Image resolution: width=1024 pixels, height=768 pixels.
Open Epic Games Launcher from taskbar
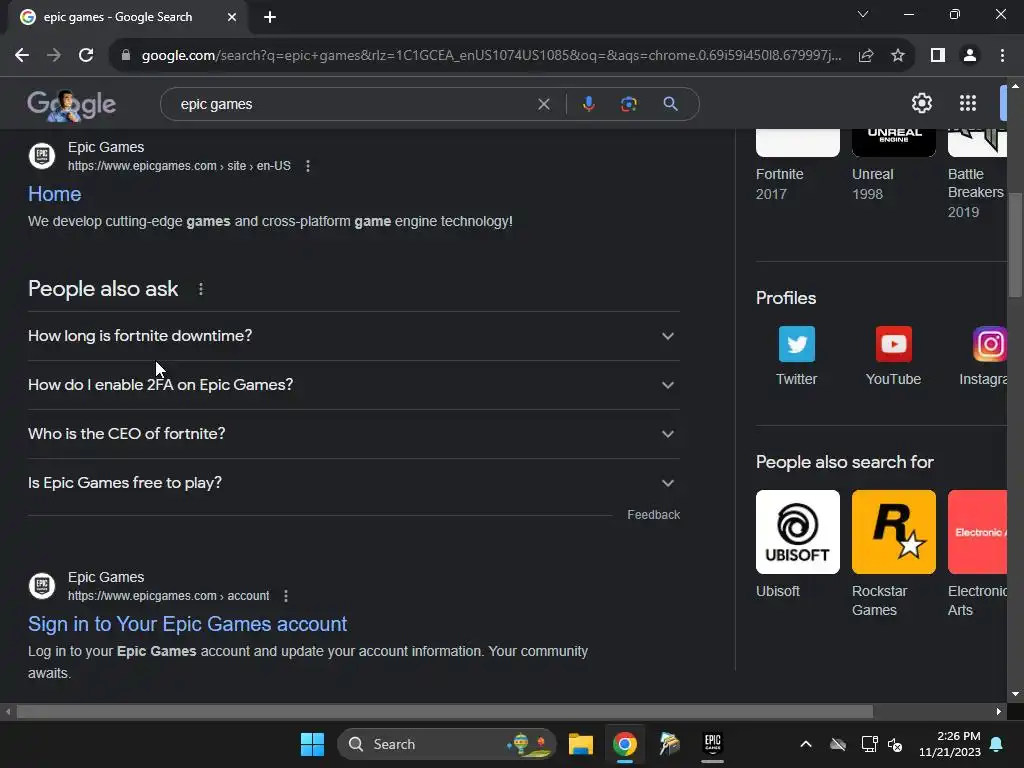[x=712, y=744]
